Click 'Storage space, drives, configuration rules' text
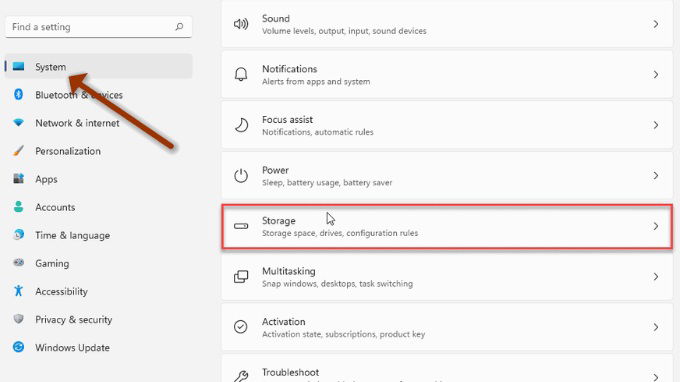Screen dimensions: 680x382 [340, 233]
